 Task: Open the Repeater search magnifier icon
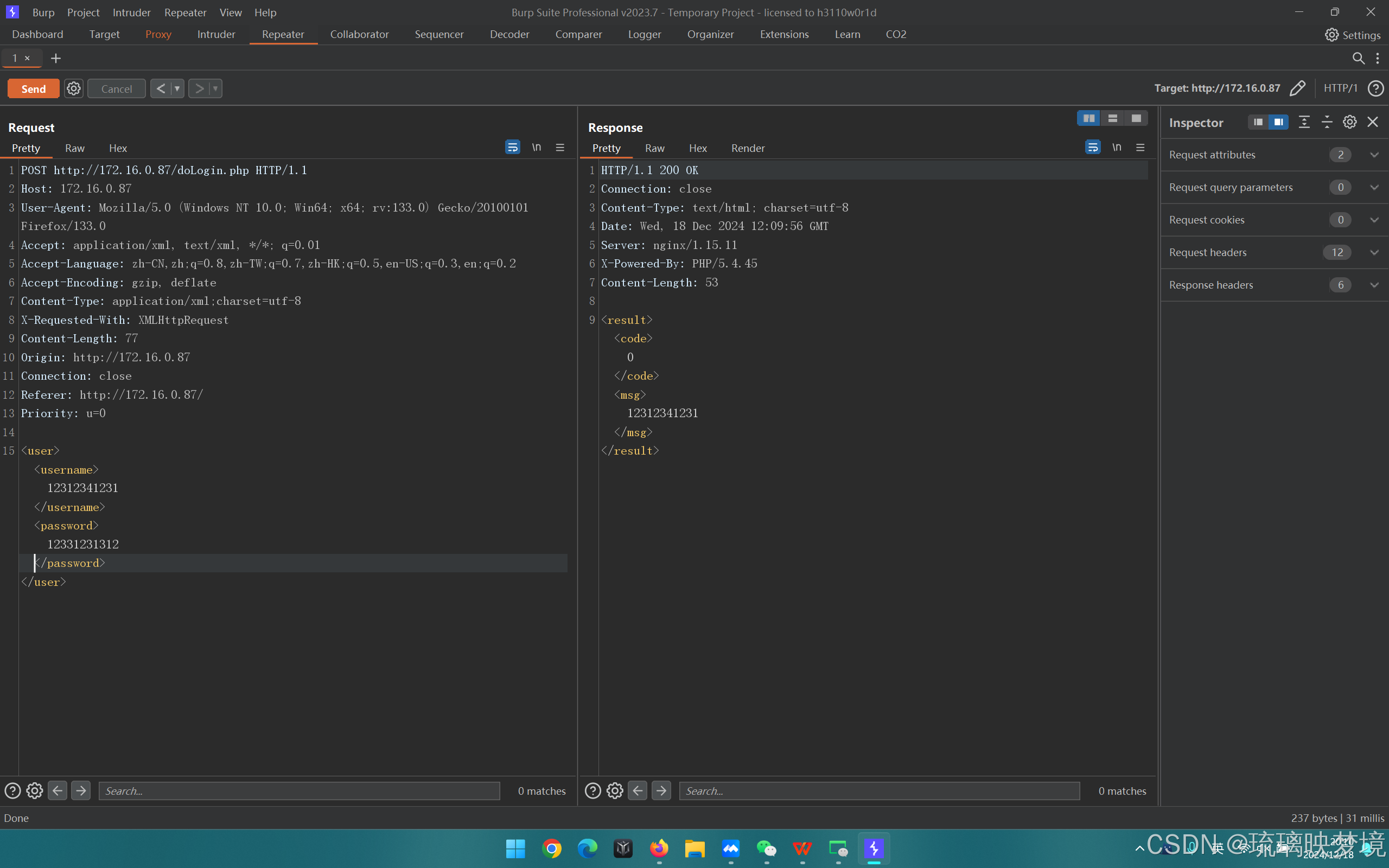[1358, 58]
